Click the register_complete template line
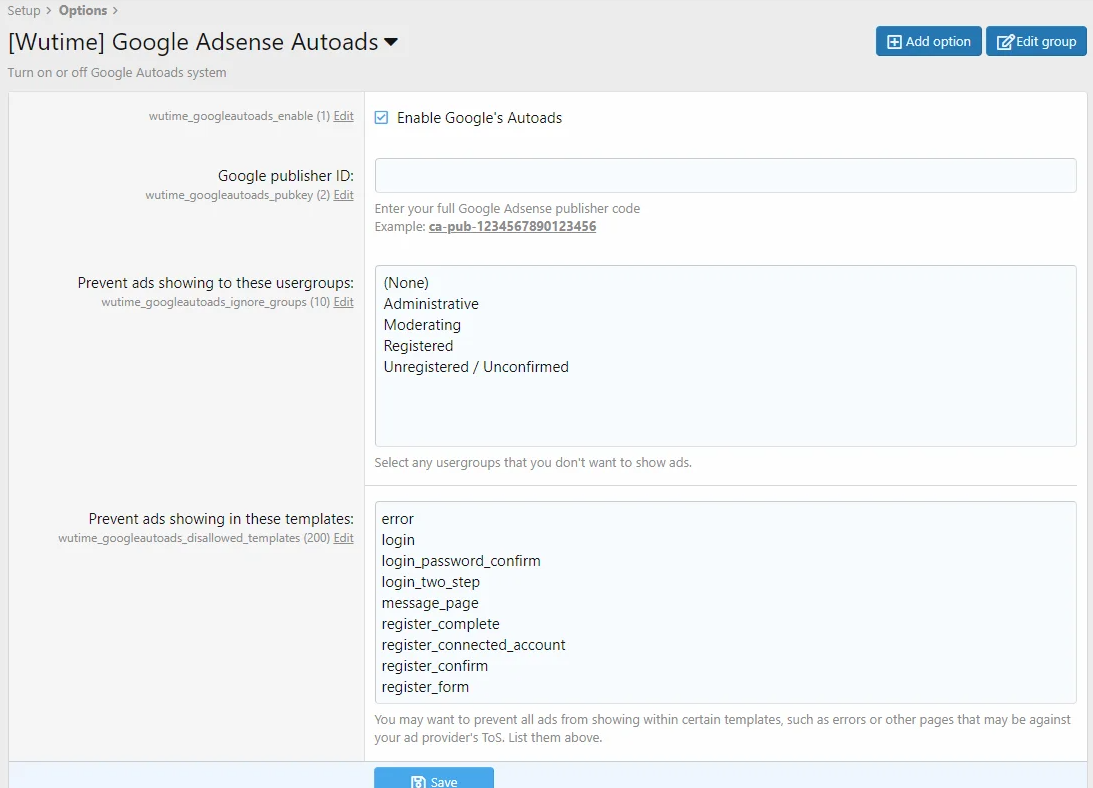1093x788 pixels. [x=441, y=623]
